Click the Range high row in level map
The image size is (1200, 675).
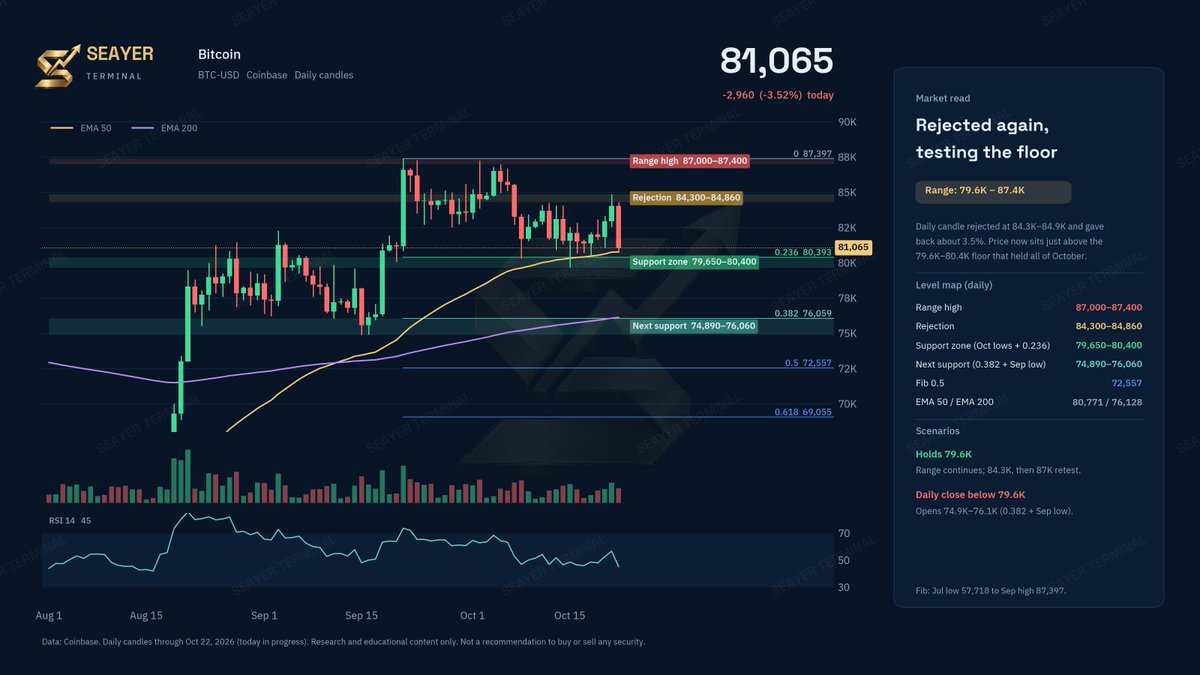point(1029,307)
